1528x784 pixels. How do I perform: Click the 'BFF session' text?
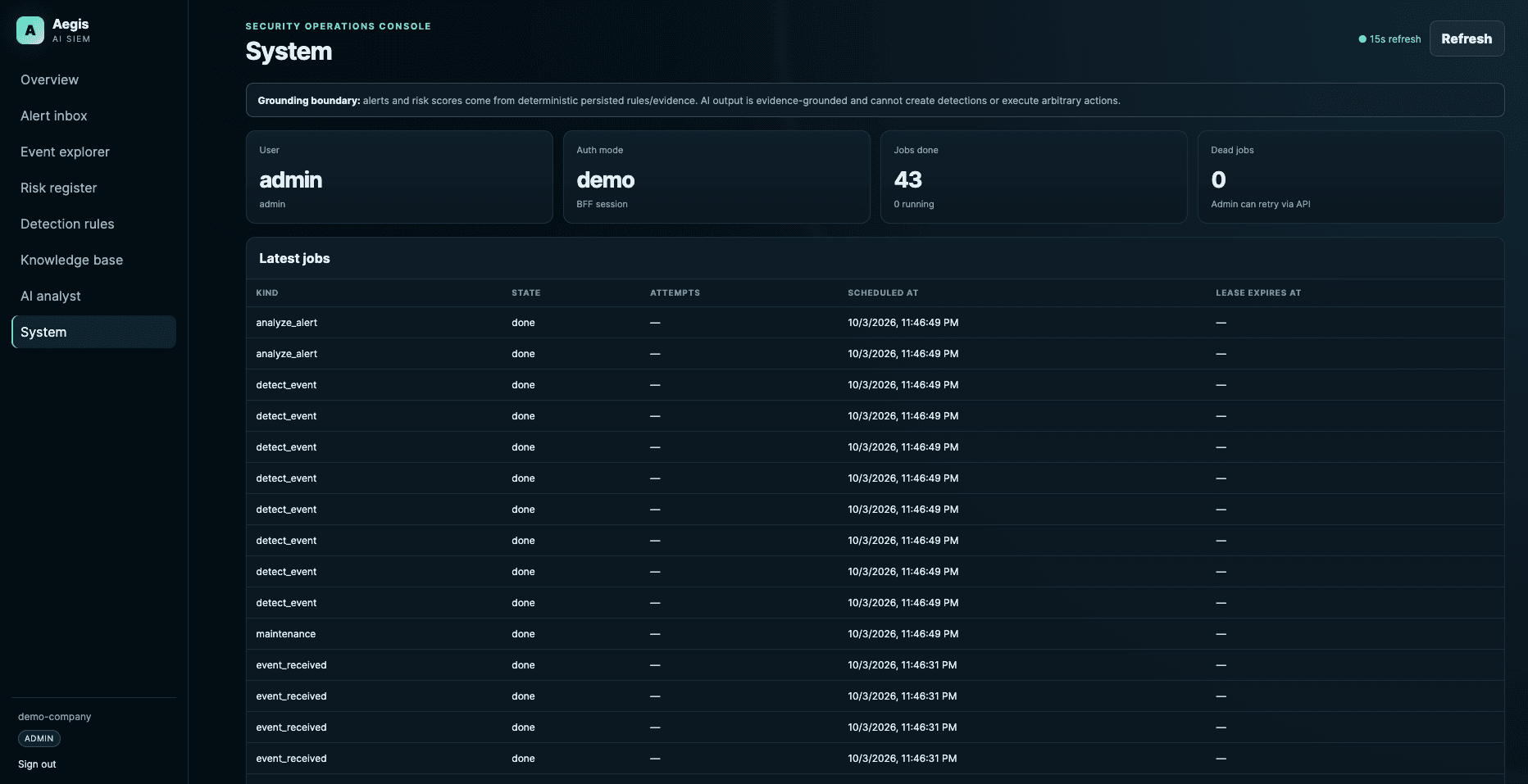click(602, 204)
